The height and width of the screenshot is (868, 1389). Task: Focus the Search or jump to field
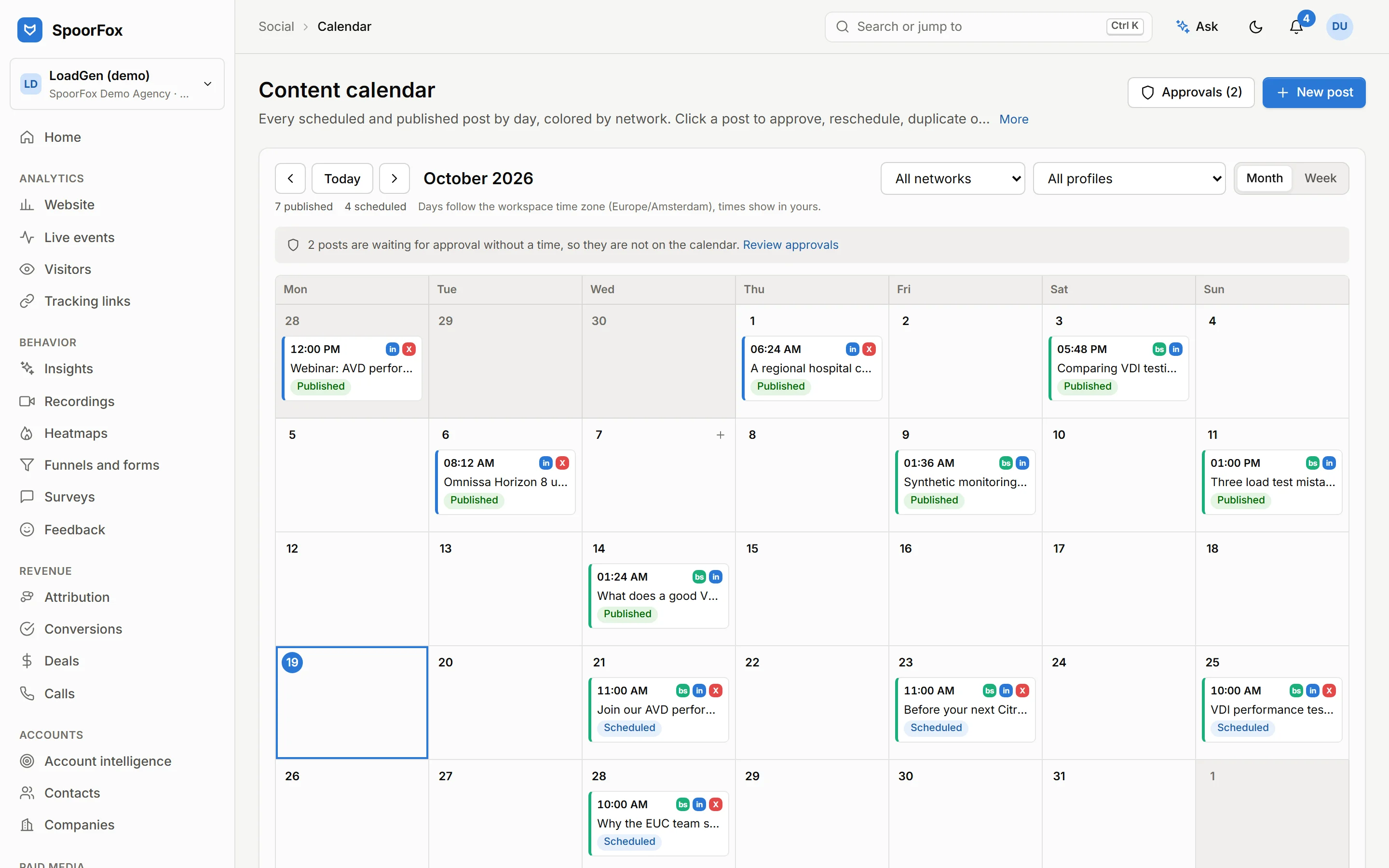(x=988, y=27)
